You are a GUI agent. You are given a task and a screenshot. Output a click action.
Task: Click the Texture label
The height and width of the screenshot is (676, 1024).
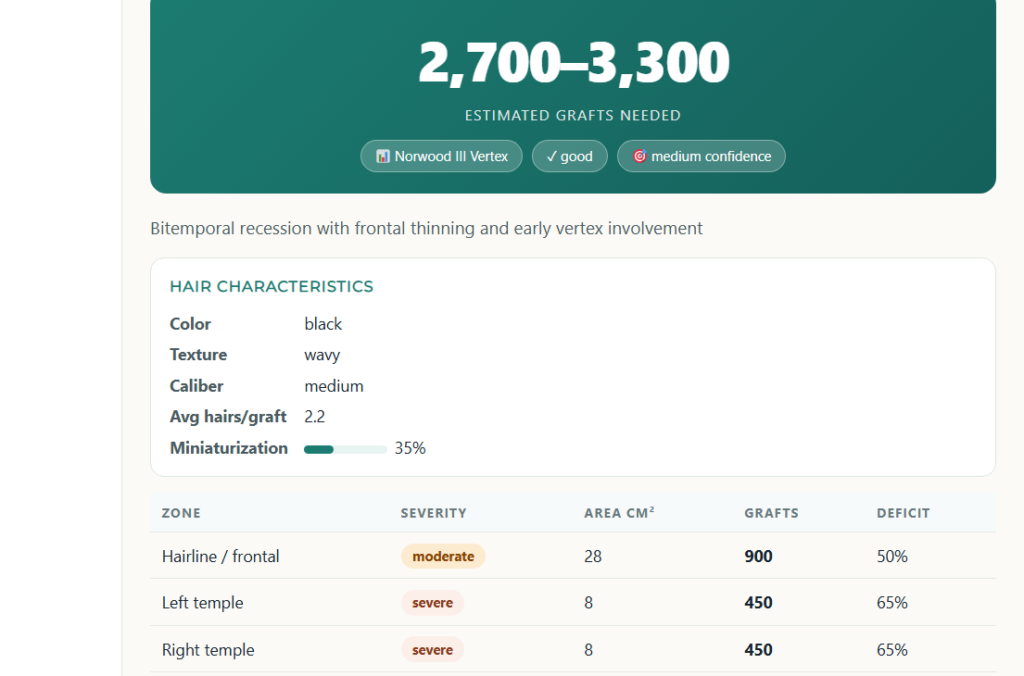pyautogui.click(x=199, y=355)
